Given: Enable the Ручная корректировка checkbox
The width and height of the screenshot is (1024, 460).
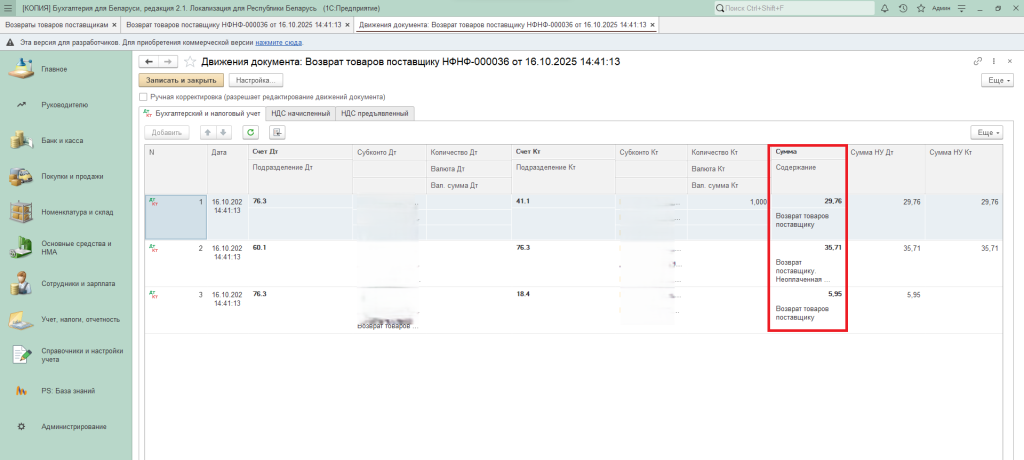Looking at the screenshot, I should click(144, 97).
